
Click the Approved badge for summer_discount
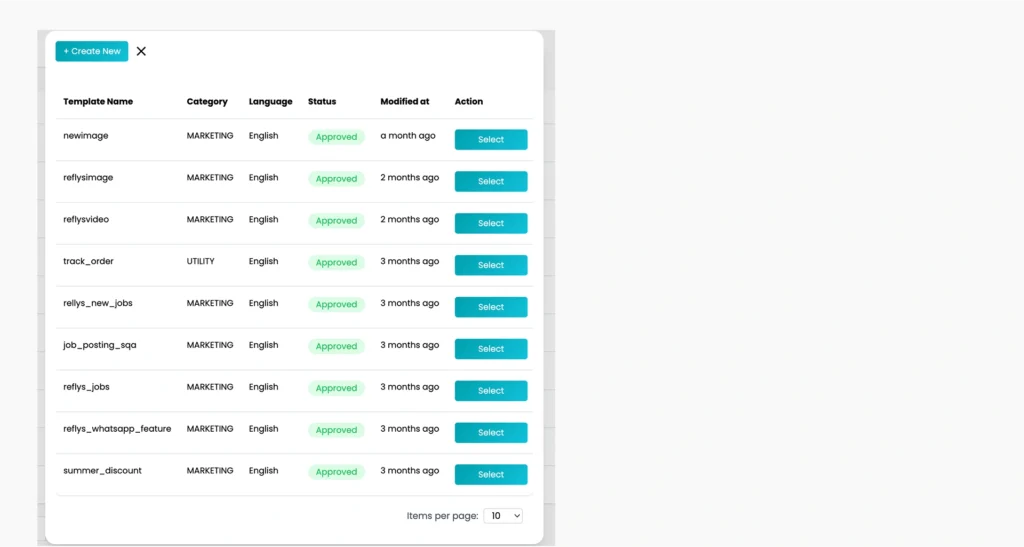336,471
